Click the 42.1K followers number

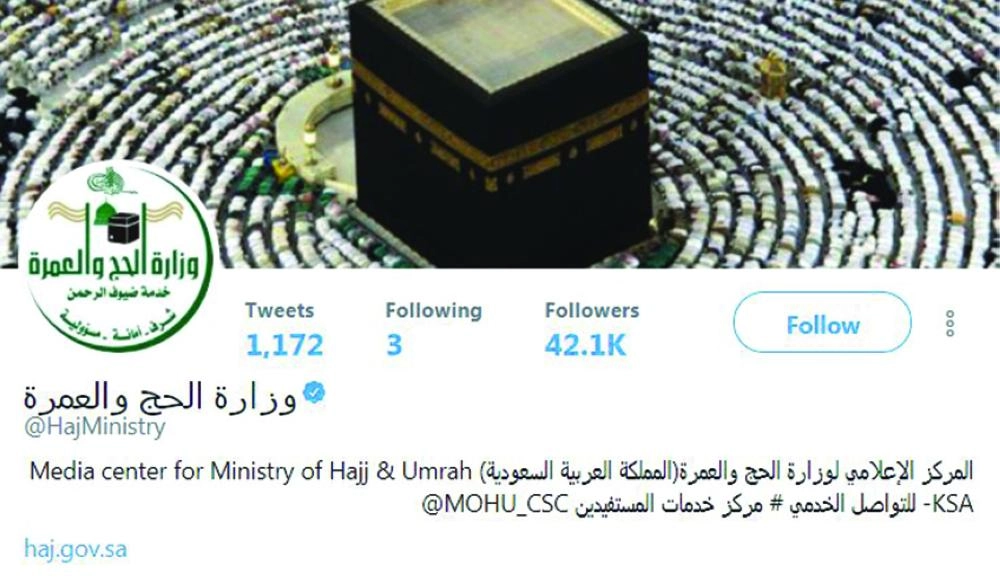point(585,345)
